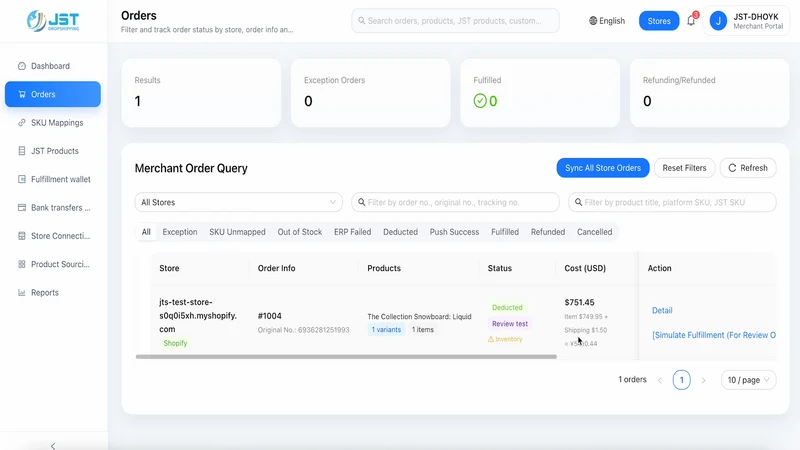This screenshot has width=800, height=450.
Task: Click the Orders cart icon
Action: (x=21, y=94)
